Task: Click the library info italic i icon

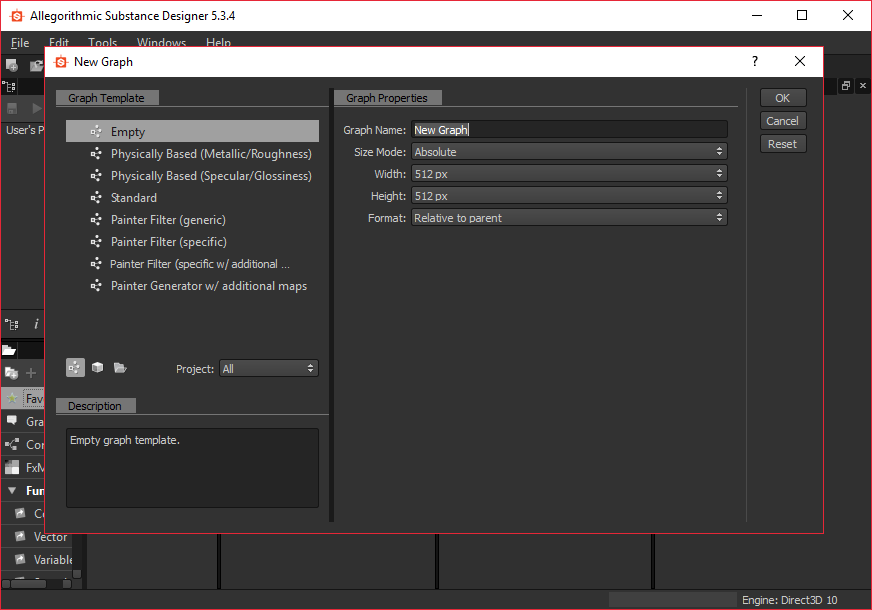Action: [36, 324]
